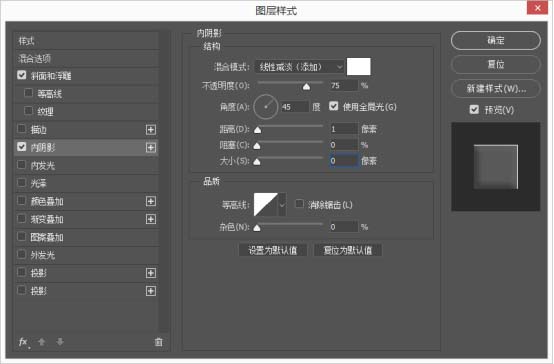Toggle the 斜面和浮雕 checkbox
This screenshot has height=364, width=554.
pyautogui.click(x=22, y=75)
